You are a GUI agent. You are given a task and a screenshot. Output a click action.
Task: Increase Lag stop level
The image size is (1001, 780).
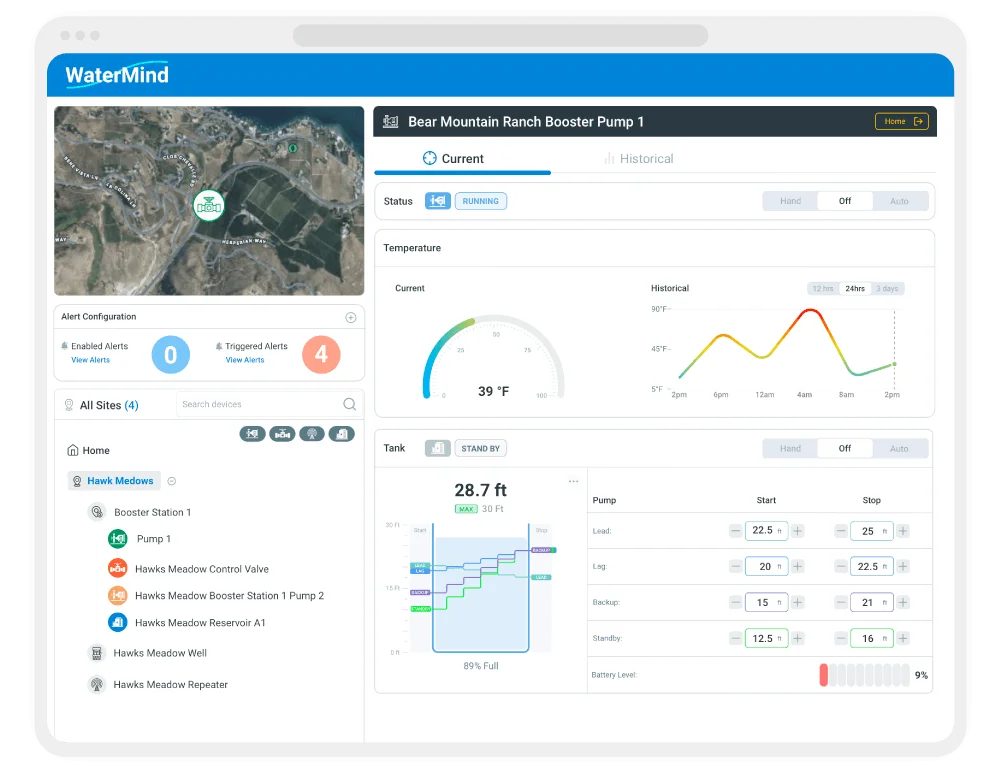pos(903,566)
